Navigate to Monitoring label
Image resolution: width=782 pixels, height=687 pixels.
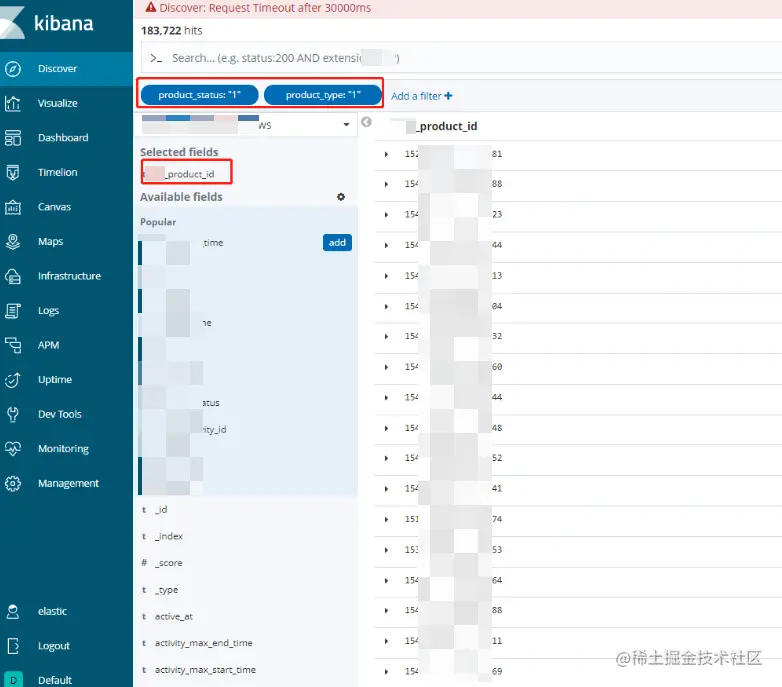point(63,449)
